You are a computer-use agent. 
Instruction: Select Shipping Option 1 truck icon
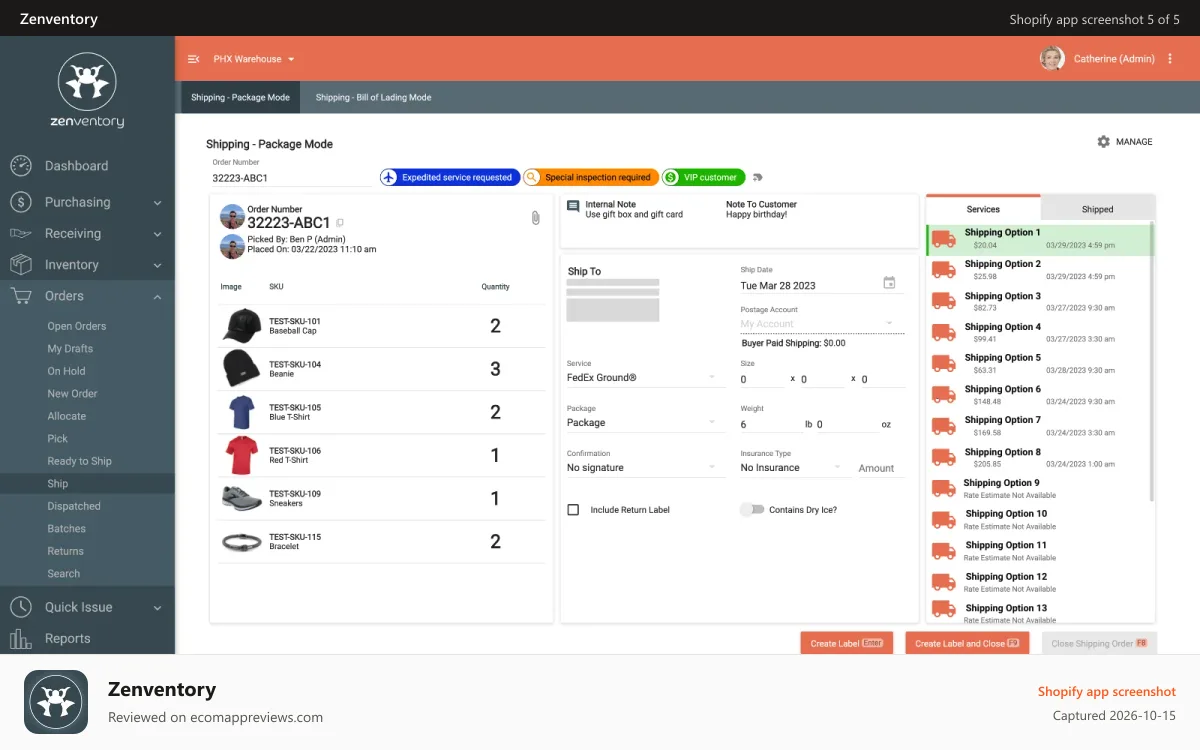click(944, 239)
